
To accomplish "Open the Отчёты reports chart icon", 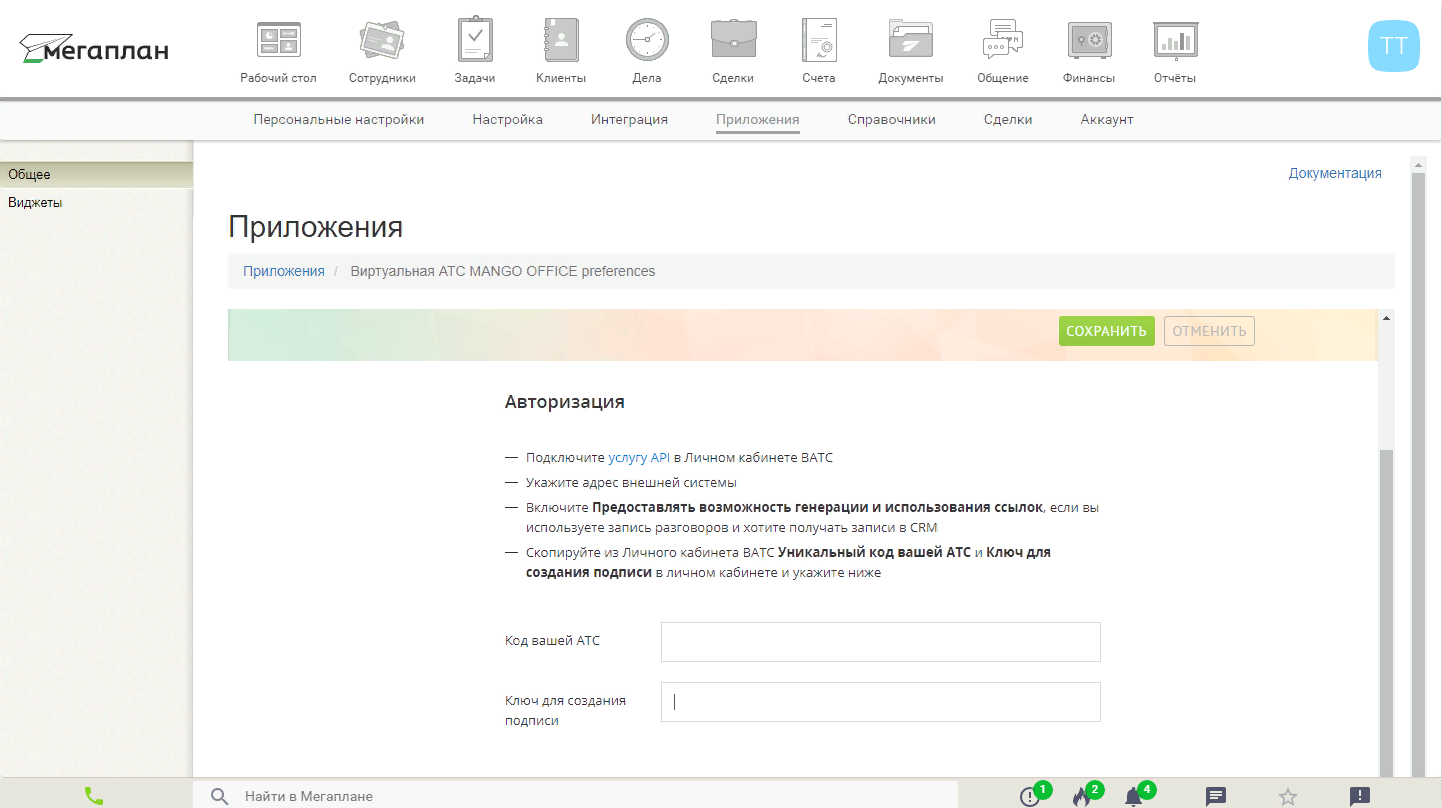I will (x=1175, y=40).
